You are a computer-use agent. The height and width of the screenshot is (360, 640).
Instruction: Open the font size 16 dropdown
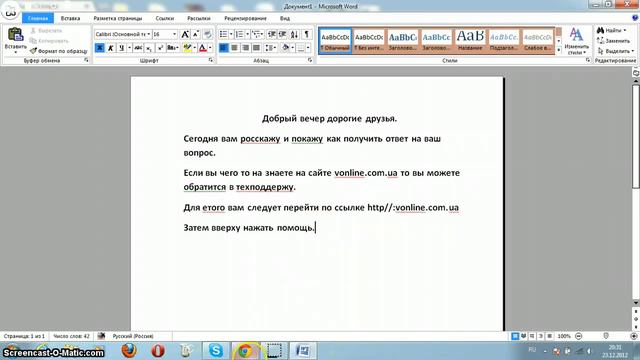tap(175, 34)
